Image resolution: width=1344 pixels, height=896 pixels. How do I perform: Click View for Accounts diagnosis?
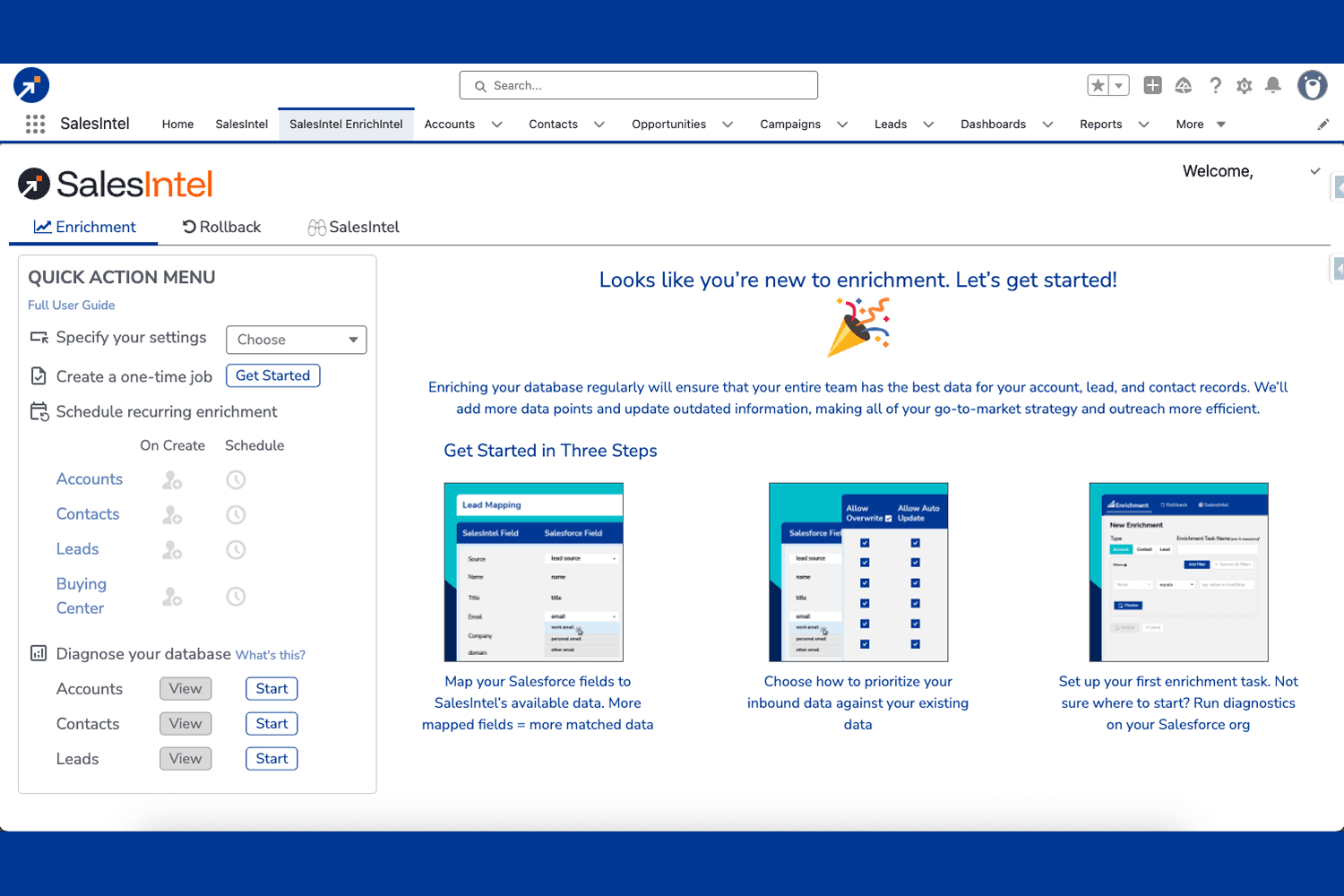click(185, 688)
